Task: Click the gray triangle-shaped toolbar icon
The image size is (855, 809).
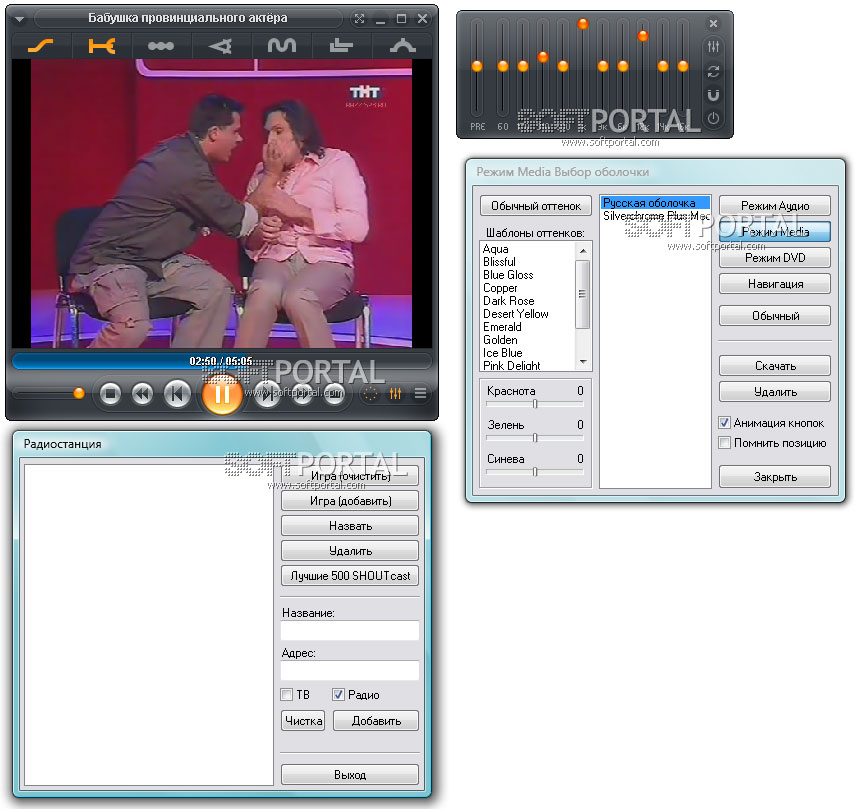Action: [220, 46]
